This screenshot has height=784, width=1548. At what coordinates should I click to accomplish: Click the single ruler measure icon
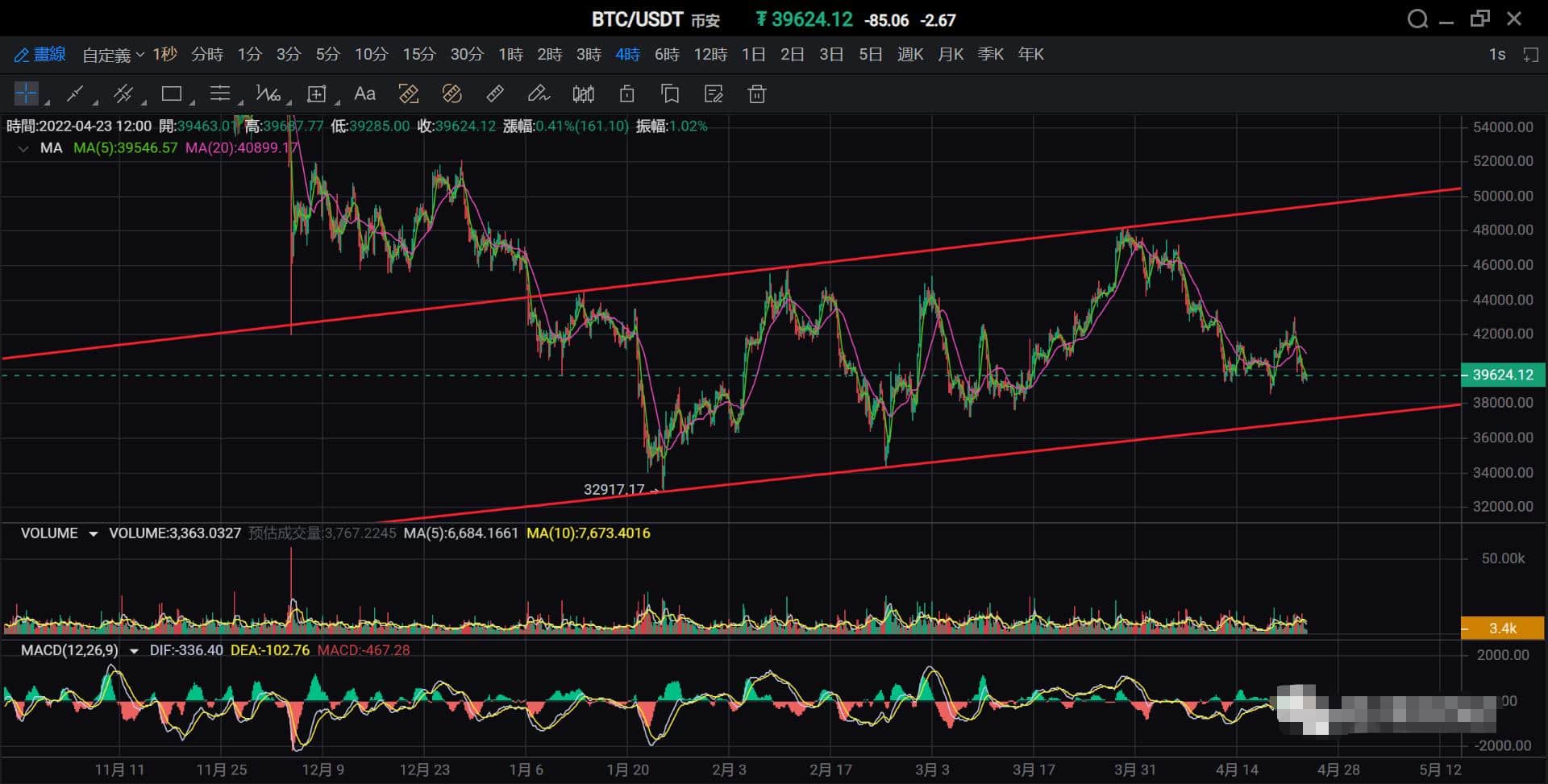pyautogui.click(x=495, y=94)
